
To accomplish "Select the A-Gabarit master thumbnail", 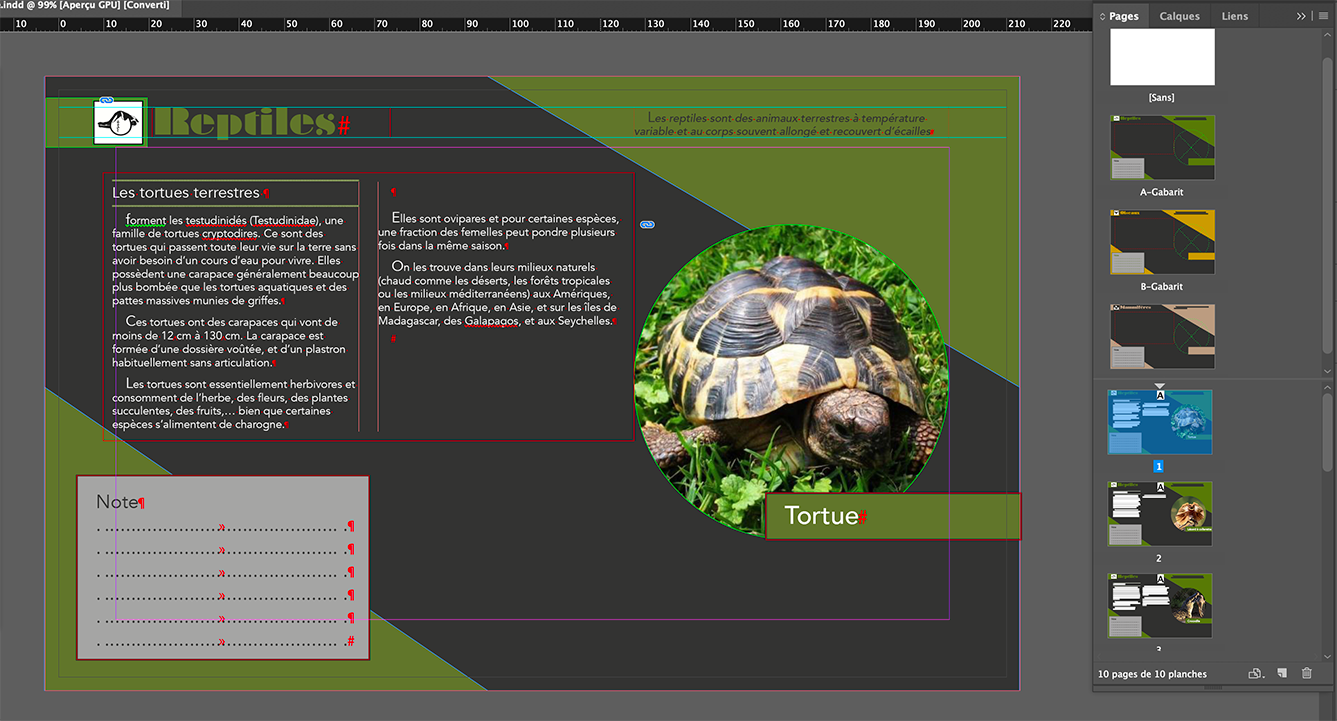I will pyautogui.click(x=1160, y=146).
